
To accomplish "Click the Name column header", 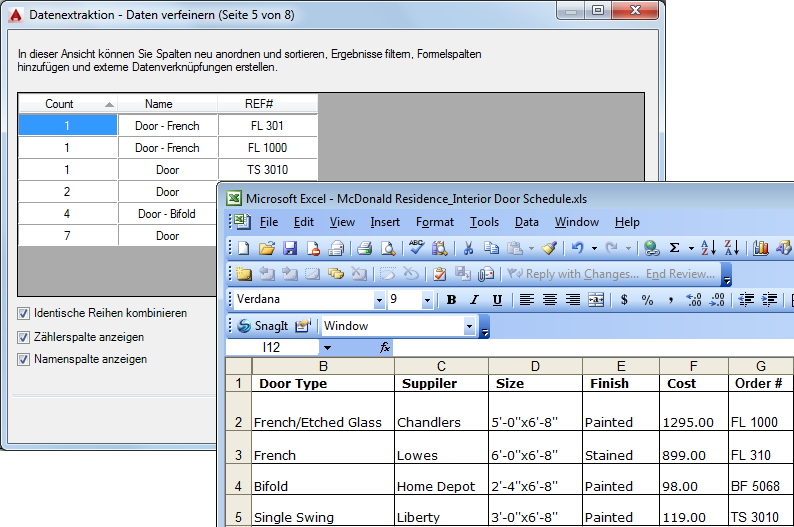I will (x=168, y=104).
